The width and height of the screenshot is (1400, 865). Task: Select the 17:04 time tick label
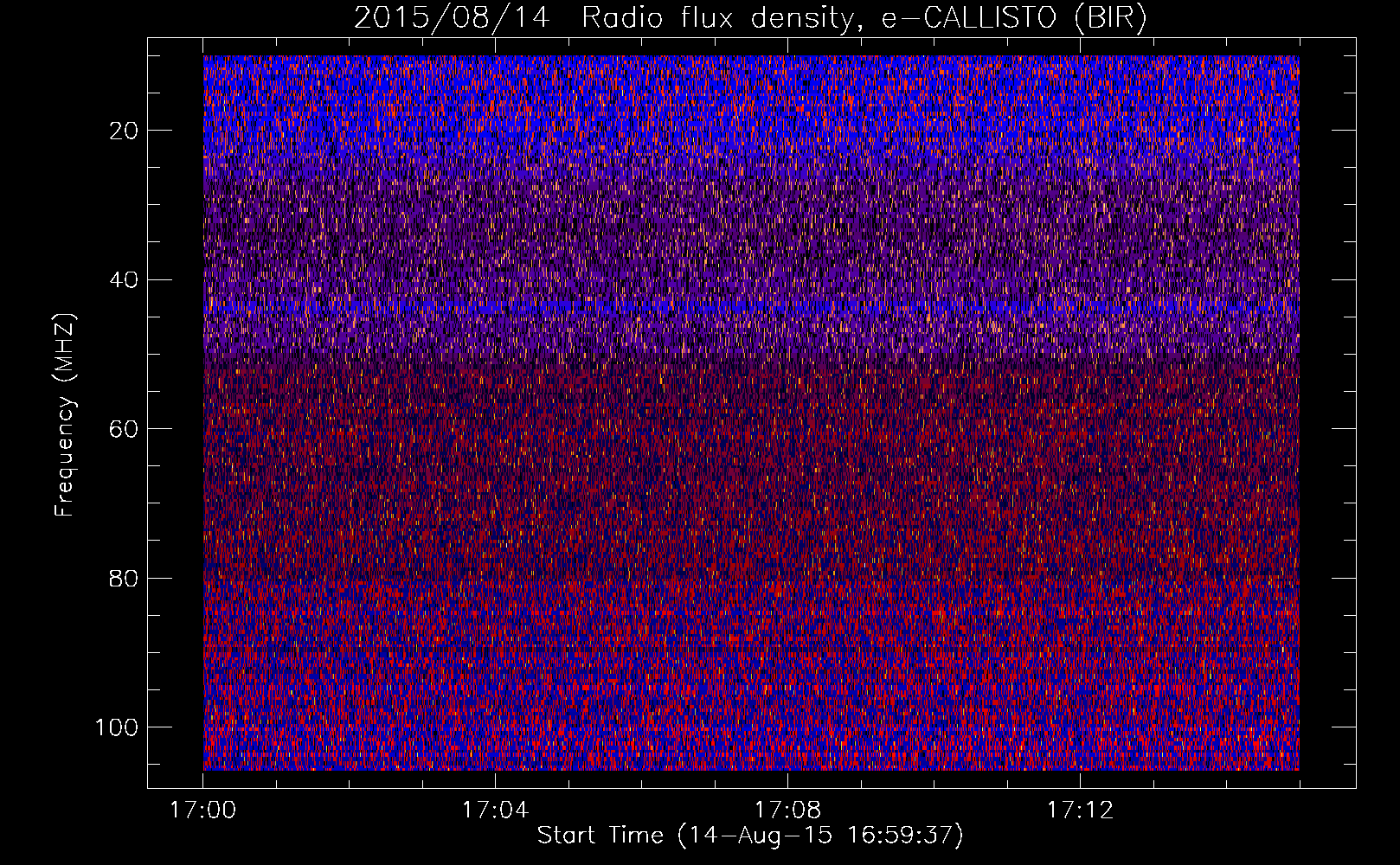click(x=495, y=811)
